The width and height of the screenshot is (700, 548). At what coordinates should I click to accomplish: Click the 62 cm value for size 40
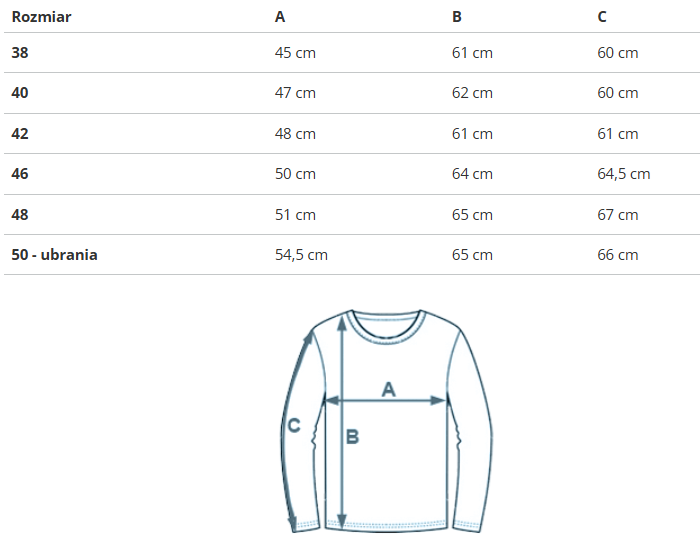point(472,93)
